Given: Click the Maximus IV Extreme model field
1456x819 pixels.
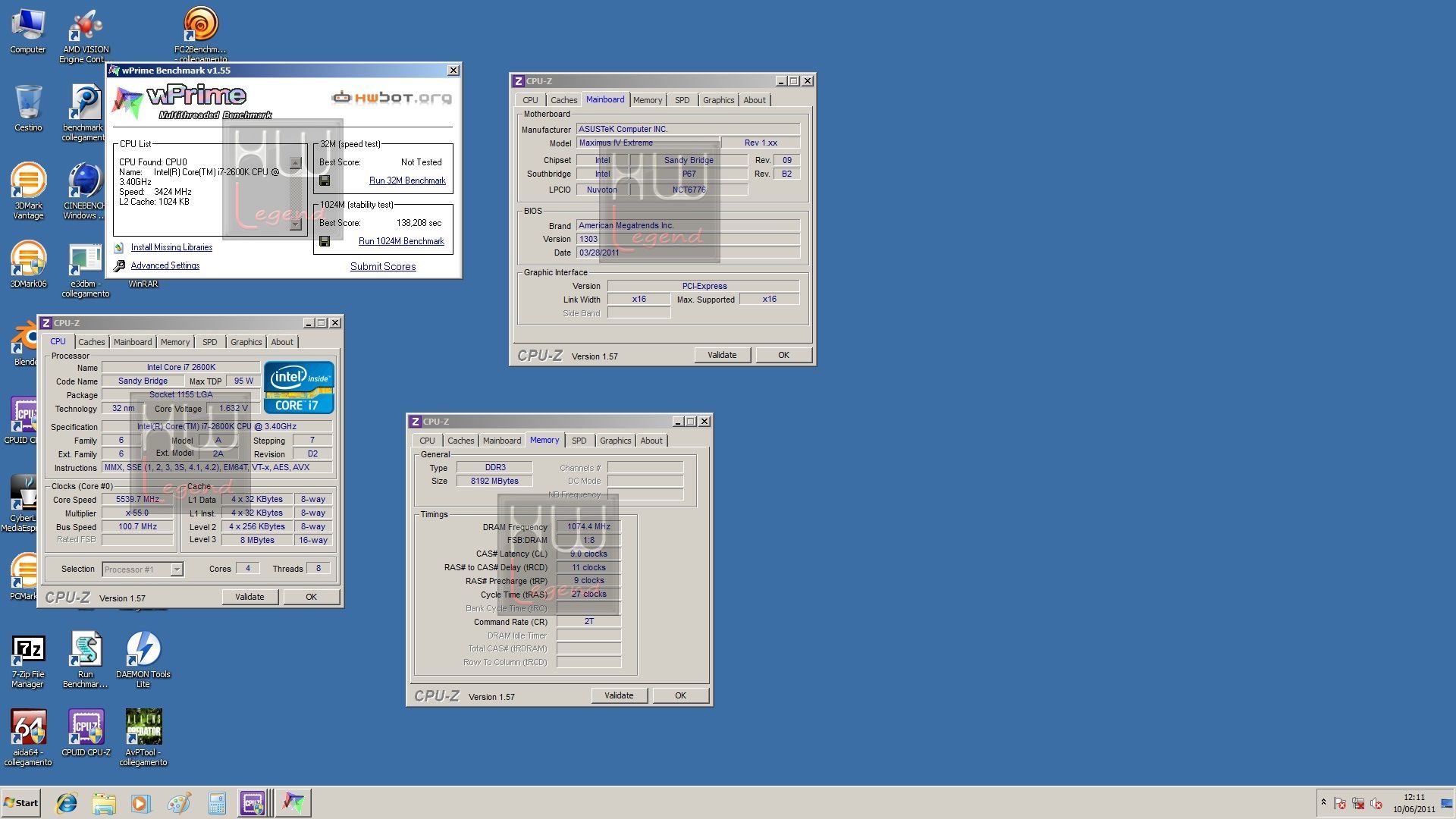Looking at the screenshot, I should pyautogui.click(x=647, y=143).
